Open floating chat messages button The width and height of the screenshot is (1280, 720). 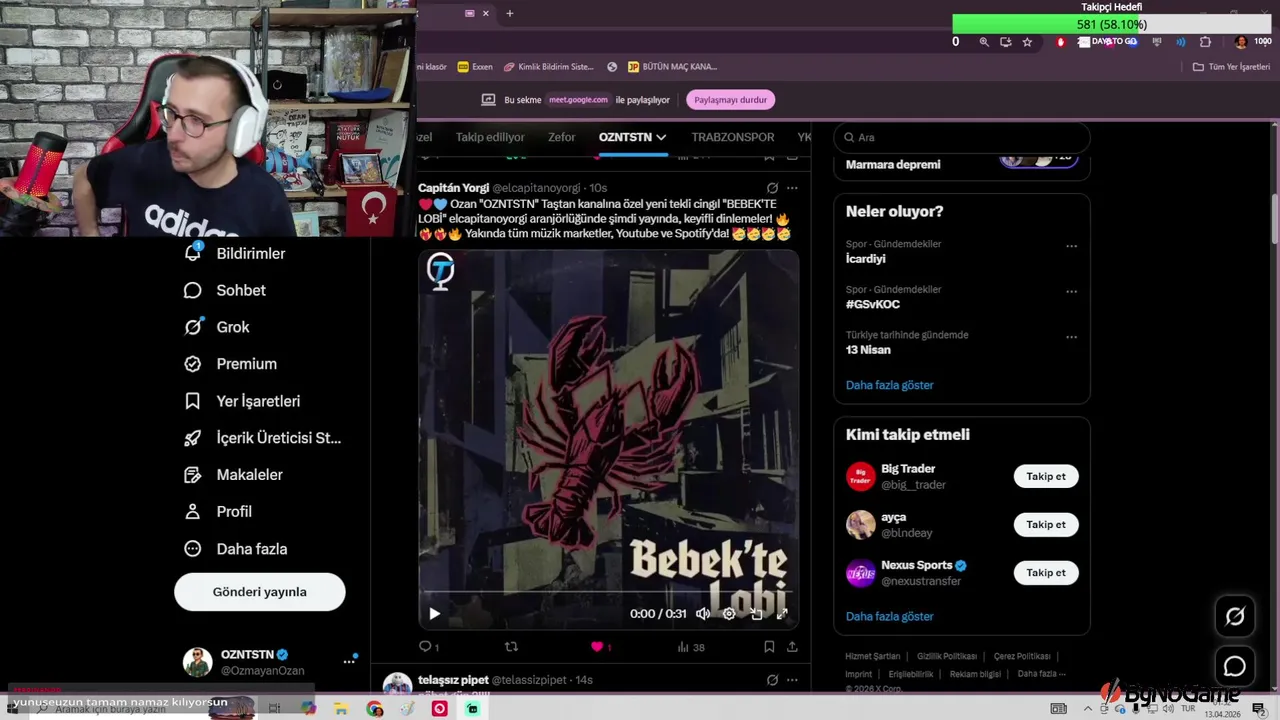click(1235, 666)
